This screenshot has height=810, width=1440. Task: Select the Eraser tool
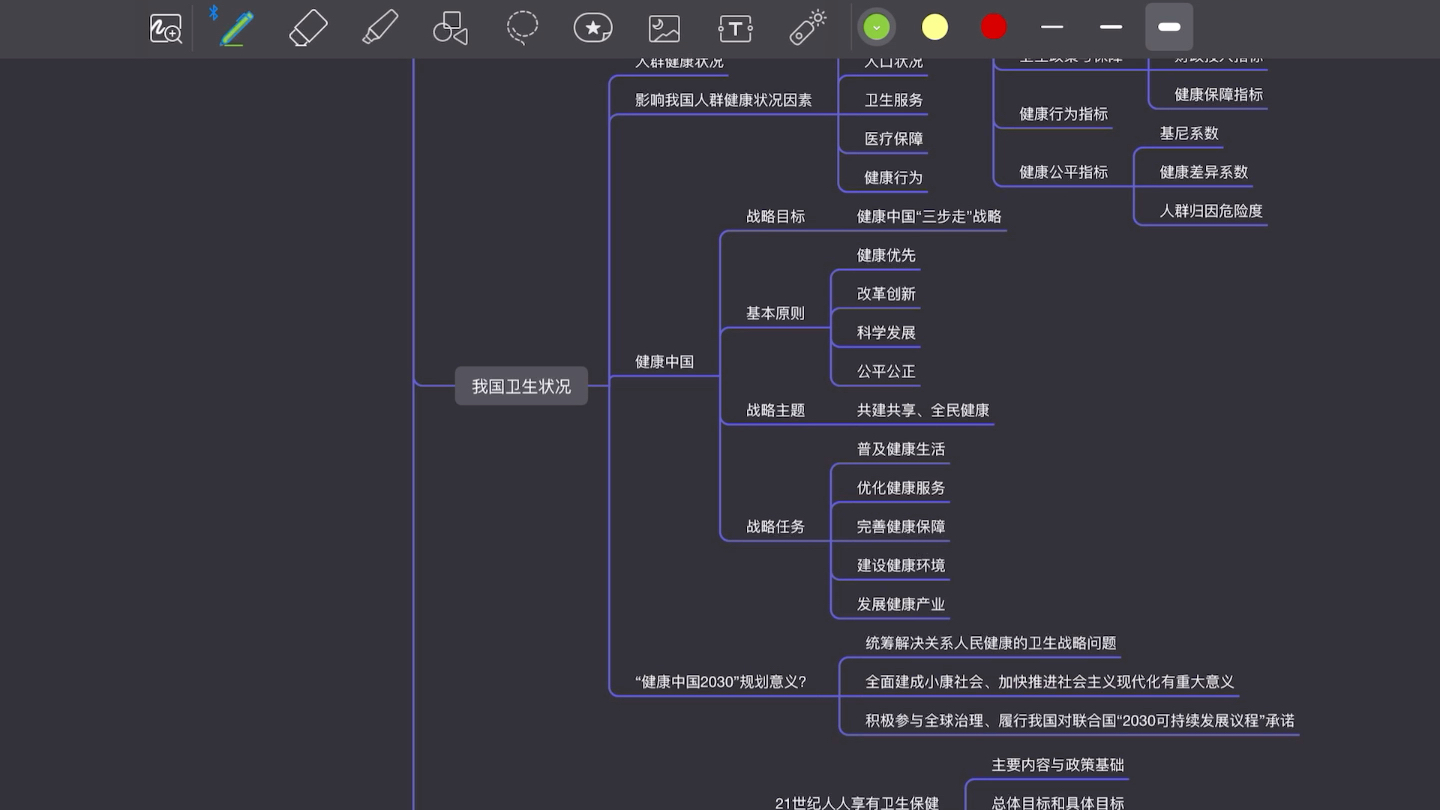tap(308, 28)
